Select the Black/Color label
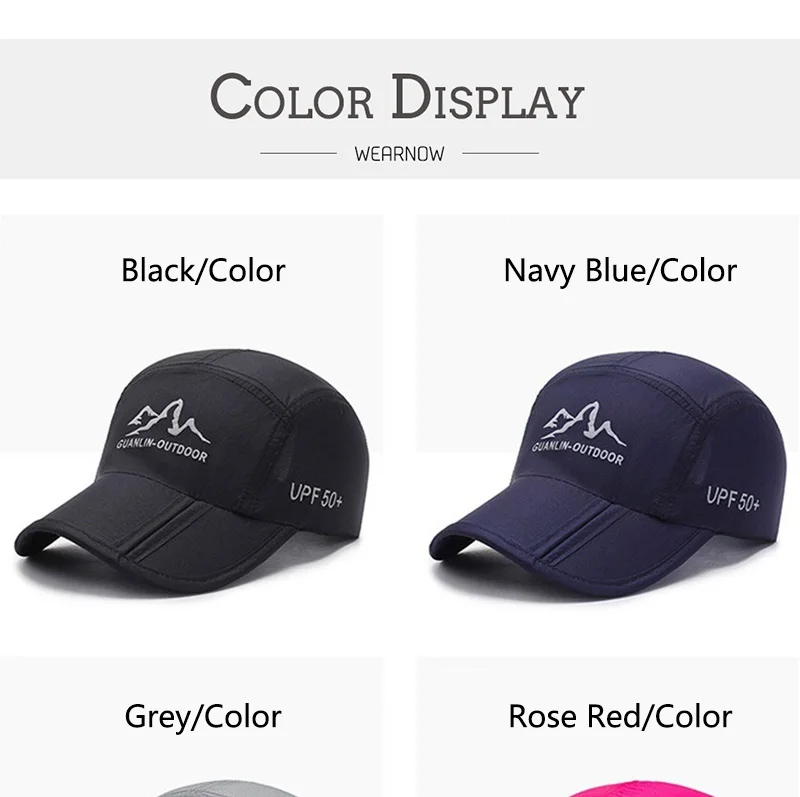Screen dimensions: 800x797 [203, 270]
